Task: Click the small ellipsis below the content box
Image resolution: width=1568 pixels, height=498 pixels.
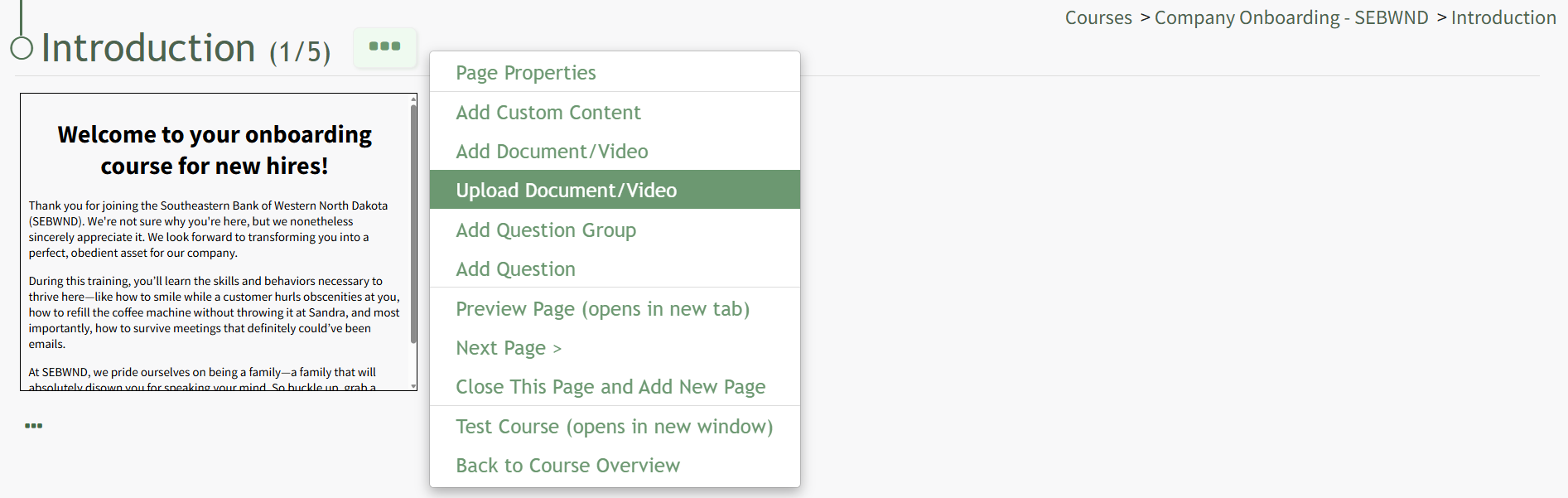Action: pyautogui.click(x=33, y=426)
